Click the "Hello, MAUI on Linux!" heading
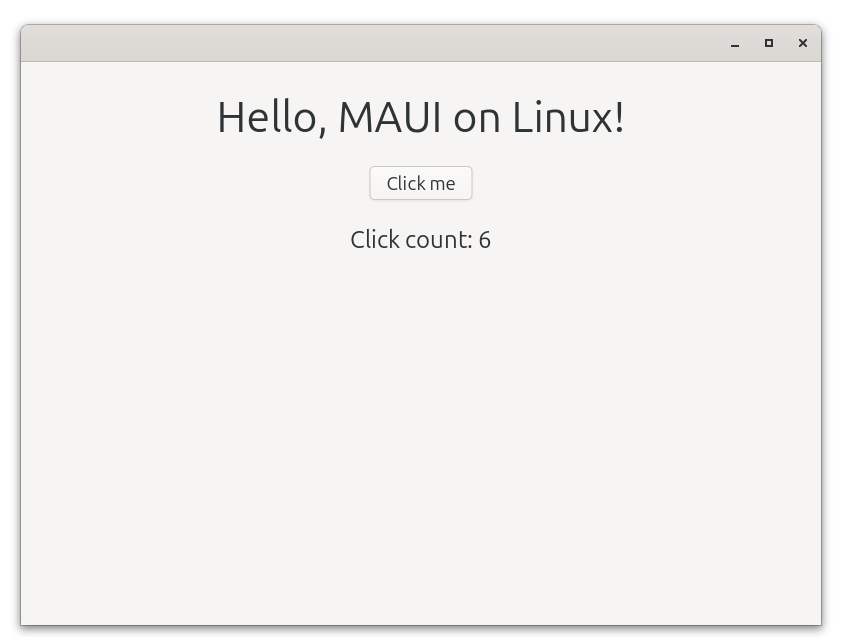 (x=420, y=117)
